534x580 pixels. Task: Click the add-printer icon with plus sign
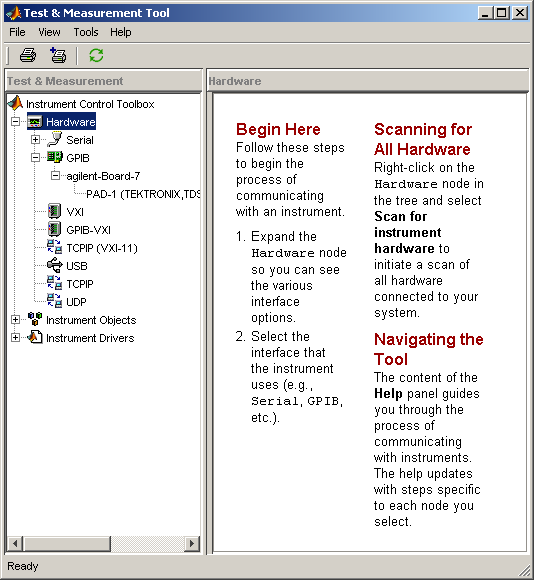pos(58,55)
